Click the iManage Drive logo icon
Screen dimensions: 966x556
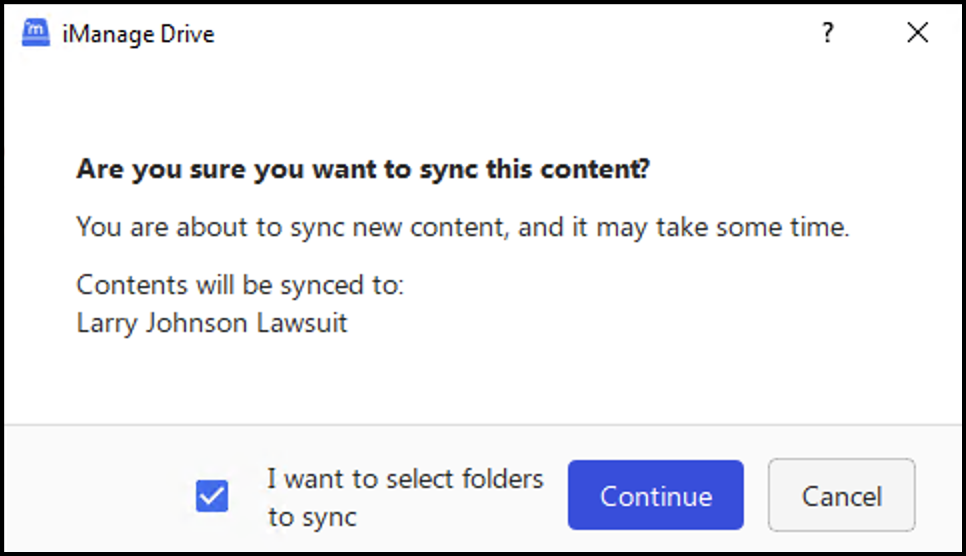(37, 34)
